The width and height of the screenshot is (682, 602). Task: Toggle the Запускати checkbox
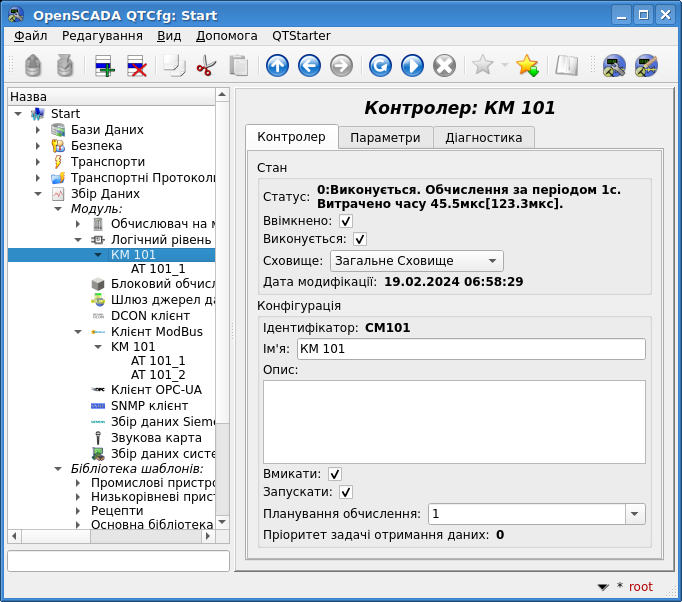(x=346, y=492)
